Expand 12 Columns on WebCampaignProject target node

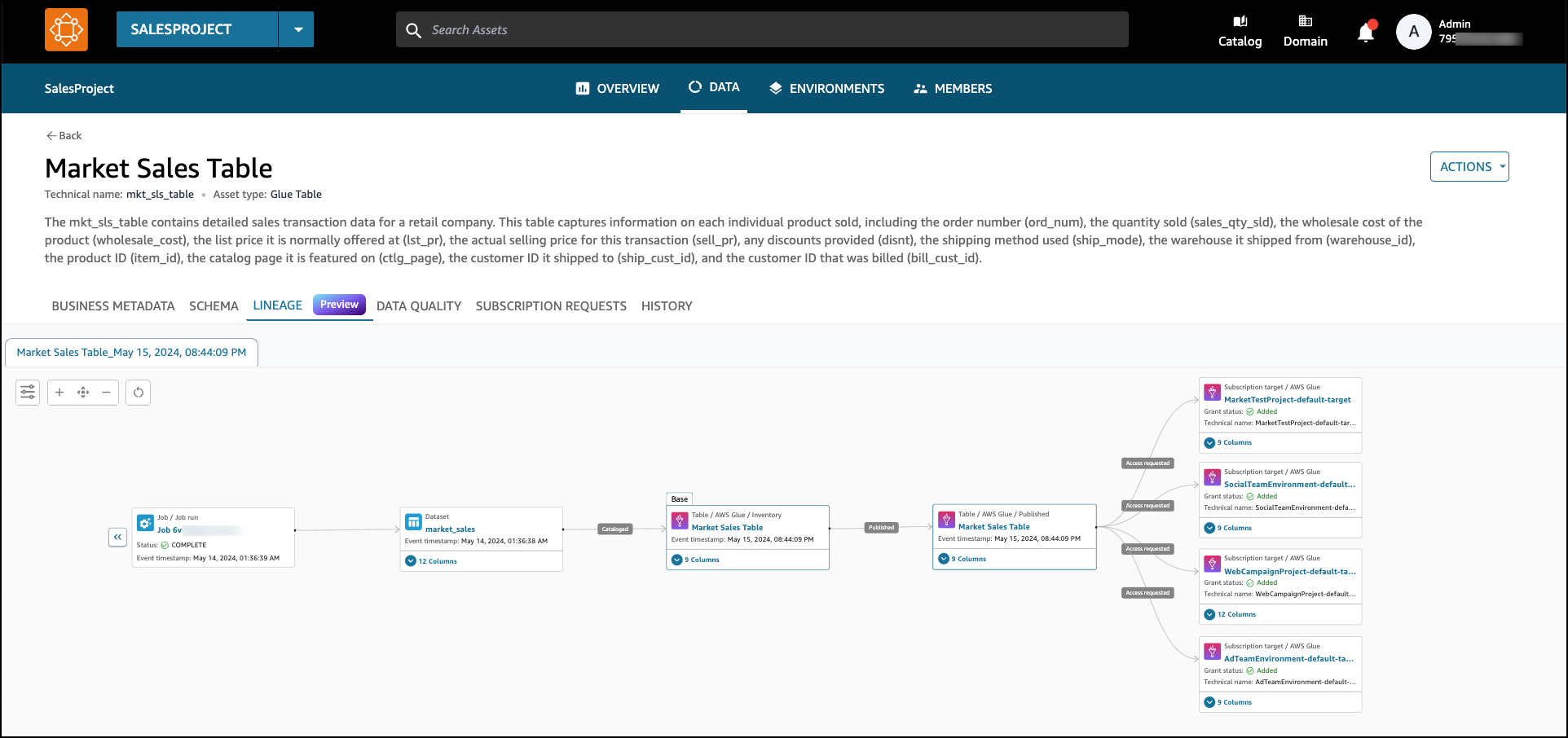pyautogui.click(x=1209, y=614)
